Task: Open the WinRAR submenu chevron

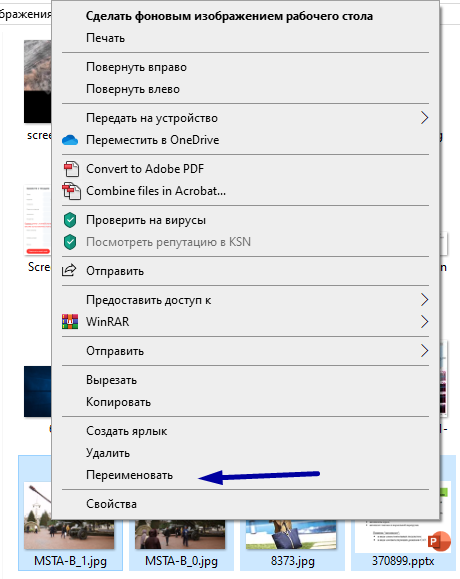Action: [x=424, y=322]
